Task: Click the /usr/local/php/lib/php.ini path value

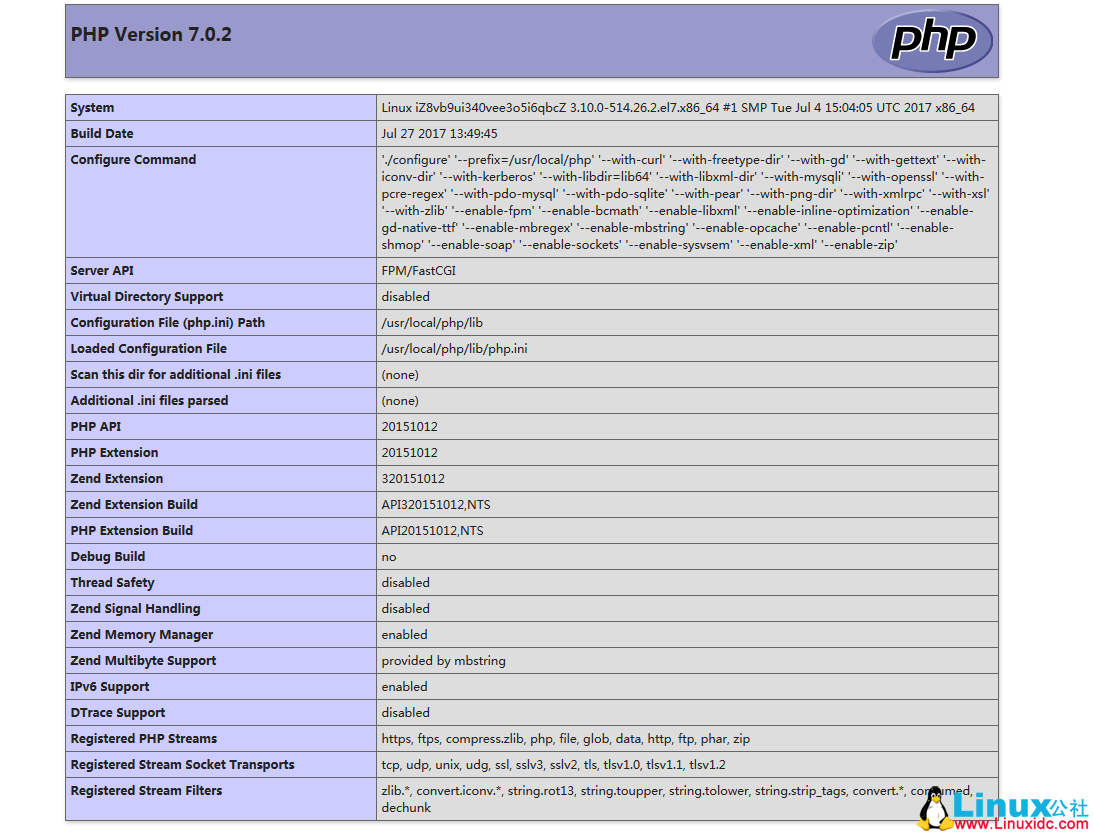Action: 454,349
